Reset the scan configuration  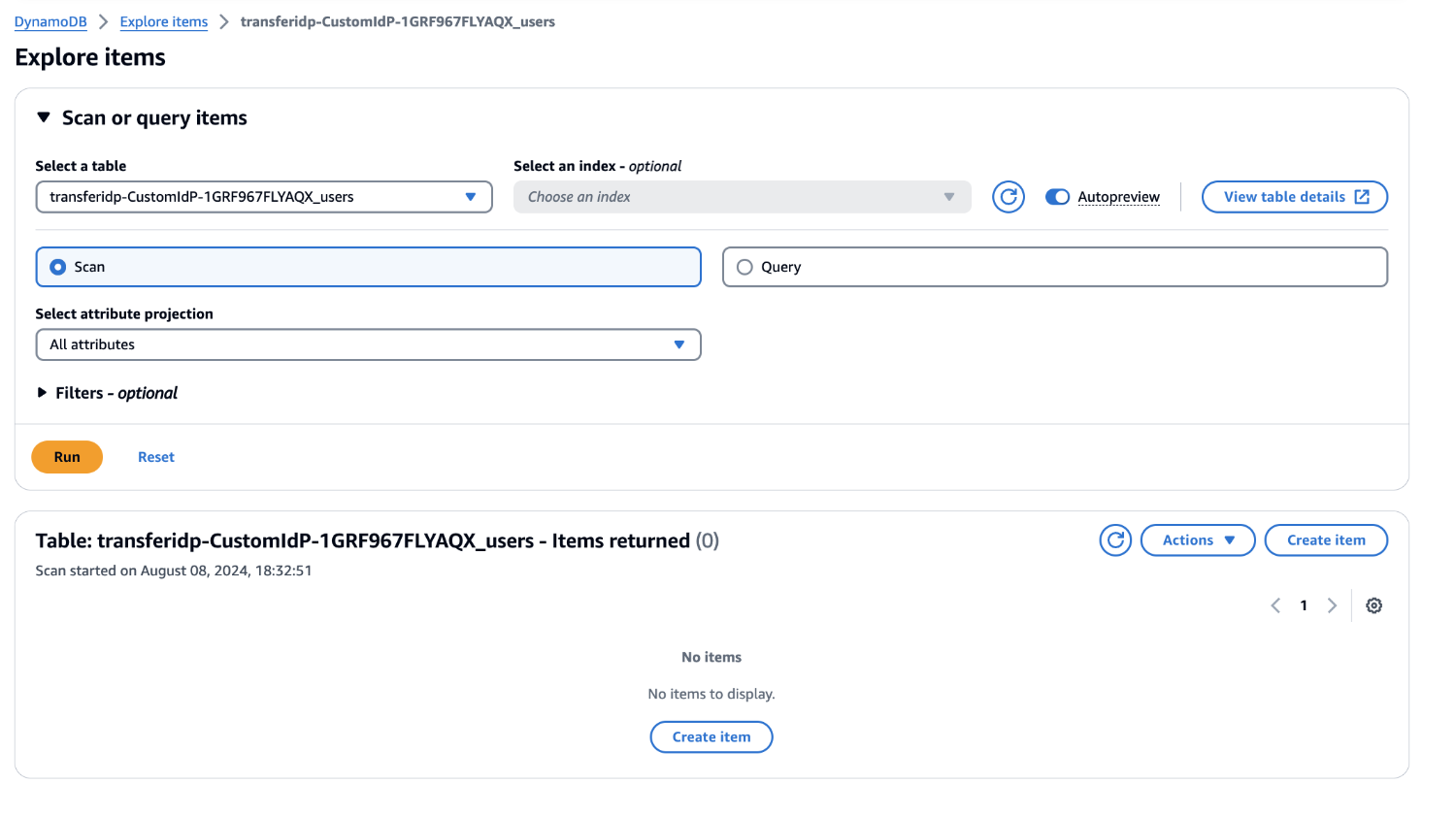coord(155,456)
